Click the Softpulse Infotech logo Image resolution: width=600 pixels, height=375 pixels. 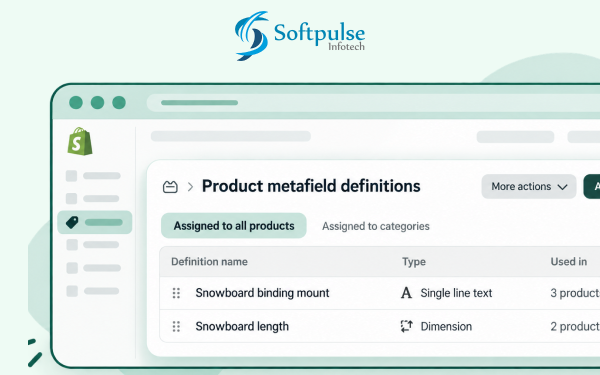coord(300,36)
